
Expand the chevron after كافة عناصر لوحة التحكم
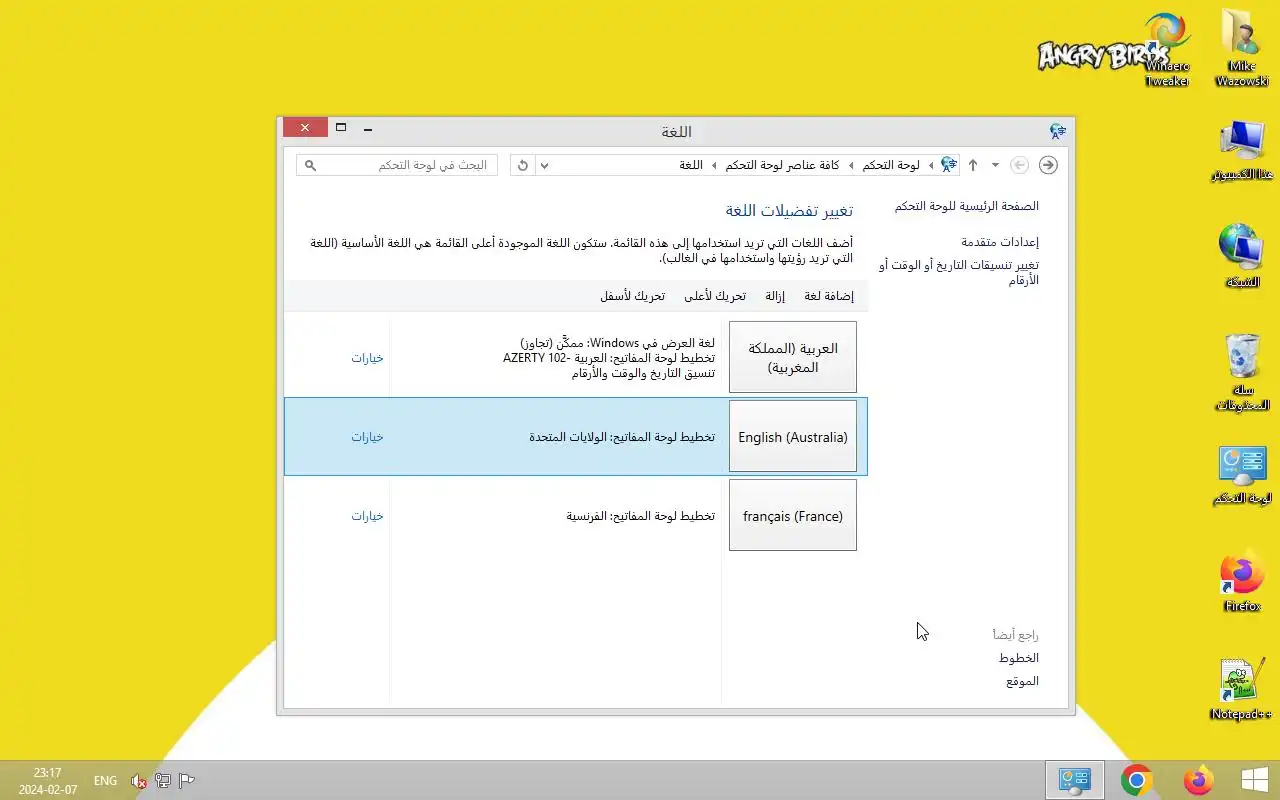tap(714, 165)
